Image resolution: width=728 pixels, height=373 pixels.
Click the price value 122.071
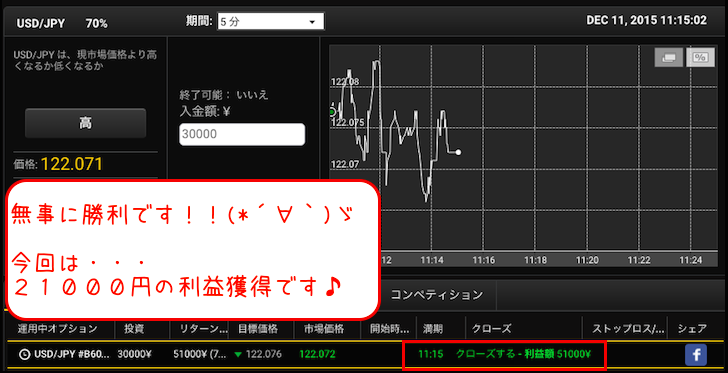click(72, 164)
